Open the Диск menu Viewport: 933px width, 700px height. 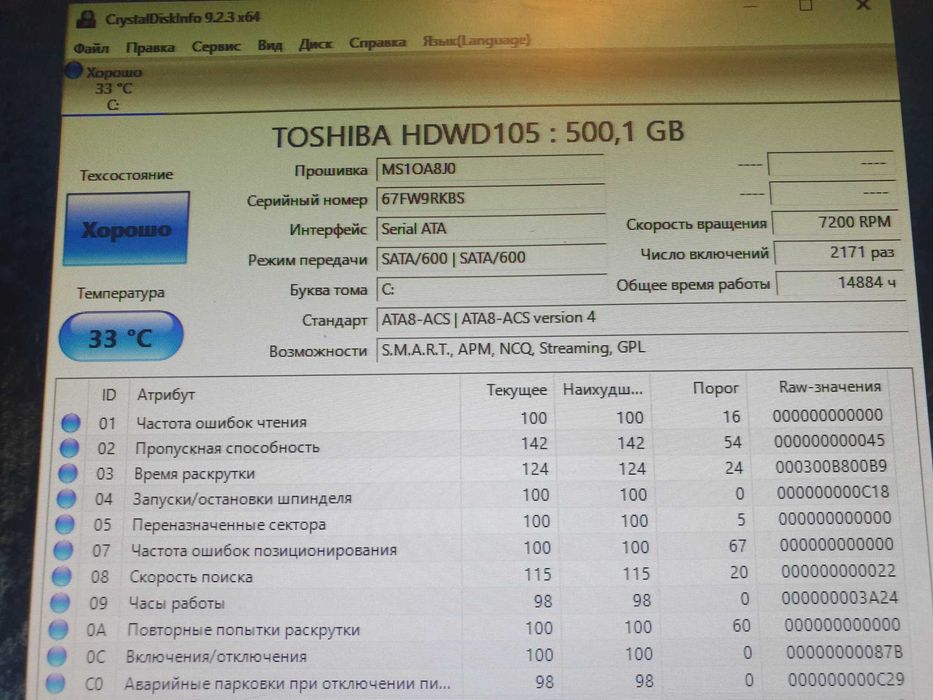click(315, 44)
